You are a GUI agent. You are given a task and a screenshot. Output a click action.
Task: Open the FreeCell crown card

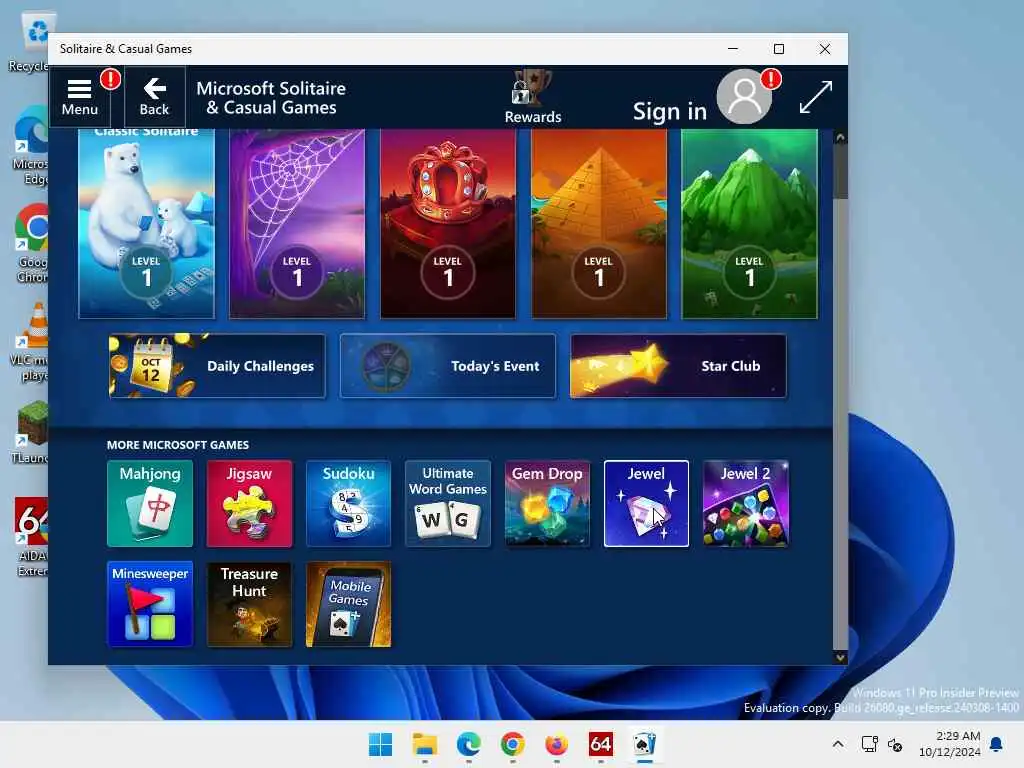[448, 223]
